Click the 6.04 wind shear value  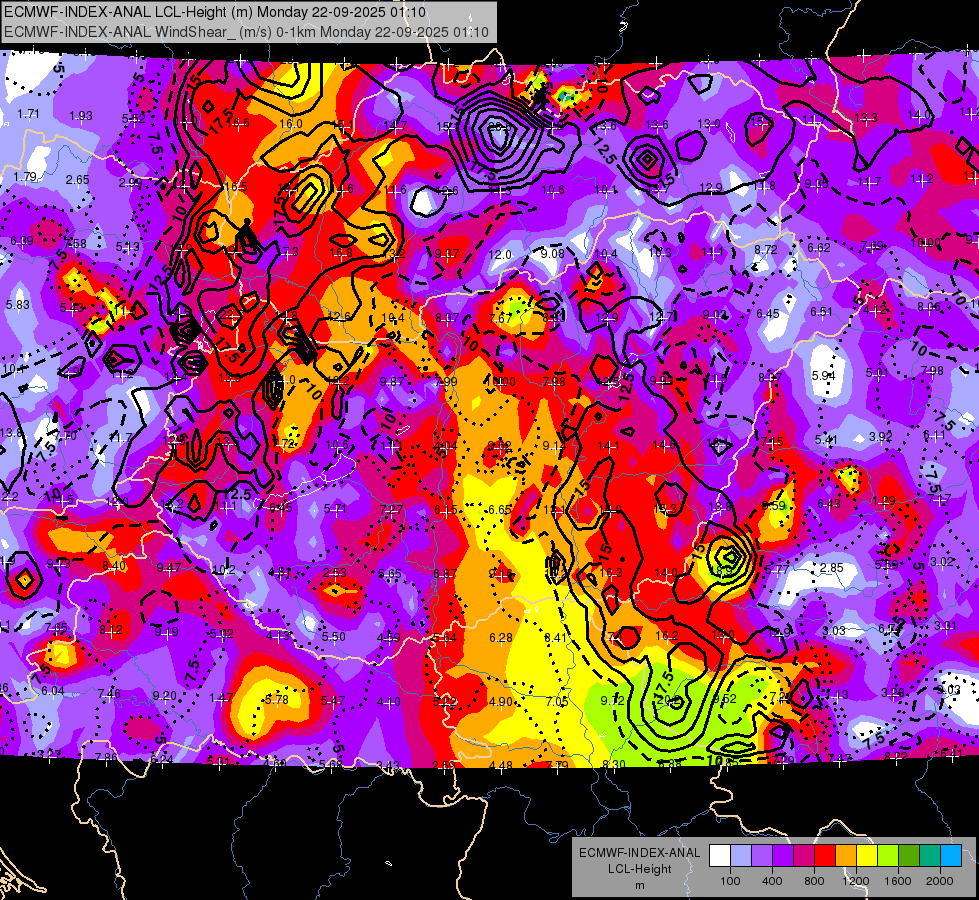[52, 690]
